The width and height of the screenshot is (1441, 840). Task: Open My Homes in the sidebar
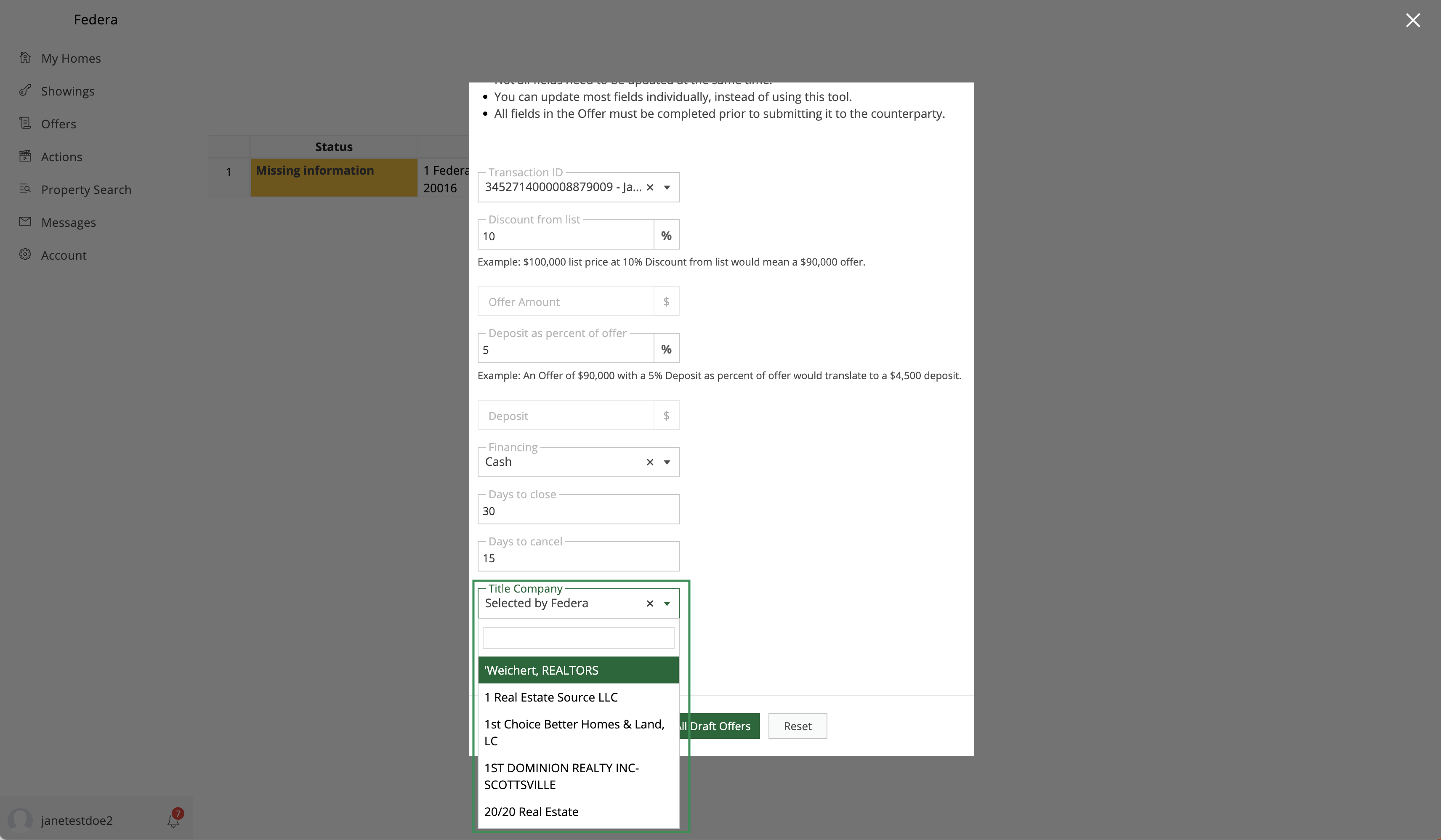click(71, 58)
